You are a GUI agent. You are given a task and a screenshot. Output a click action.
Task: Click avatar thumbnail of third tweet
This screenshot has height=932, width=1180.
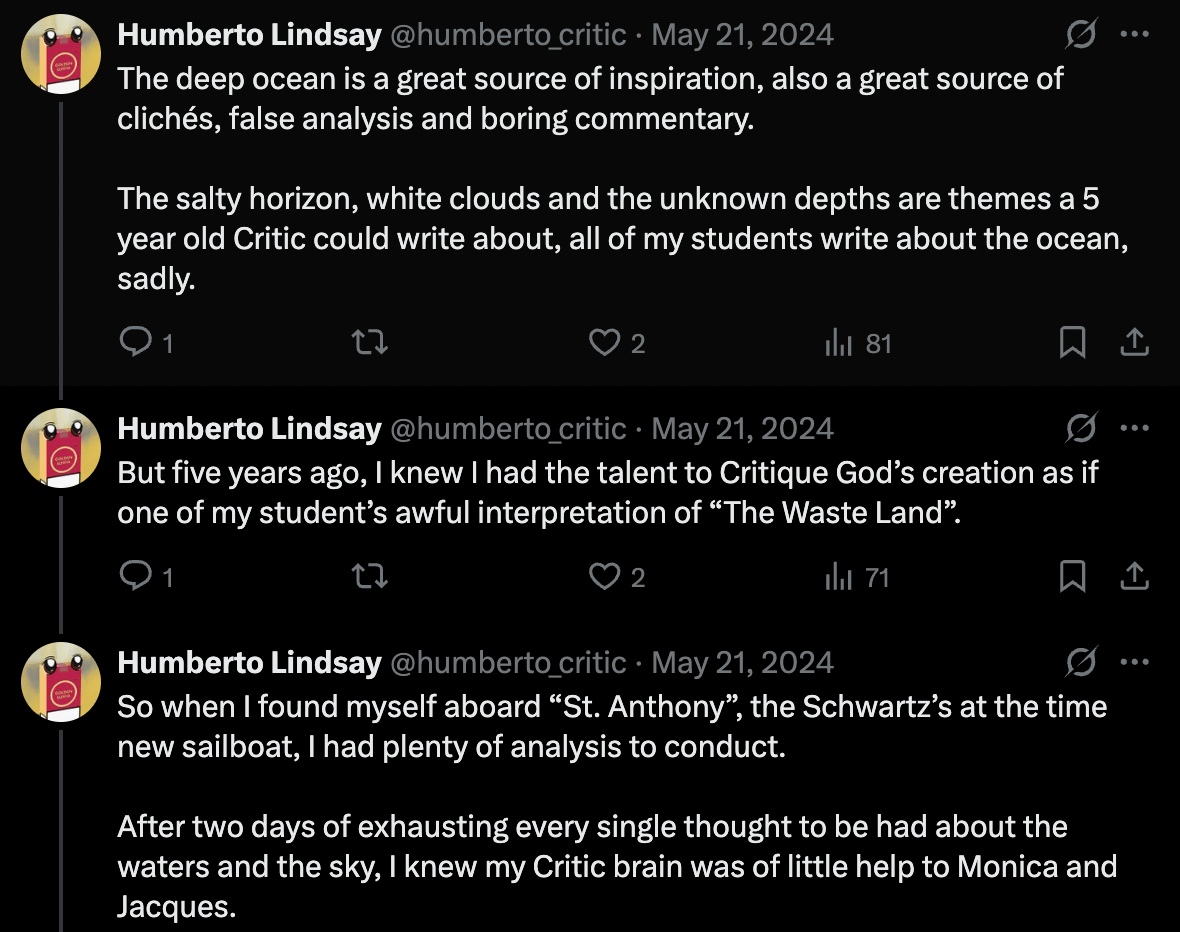coord(61,682)
